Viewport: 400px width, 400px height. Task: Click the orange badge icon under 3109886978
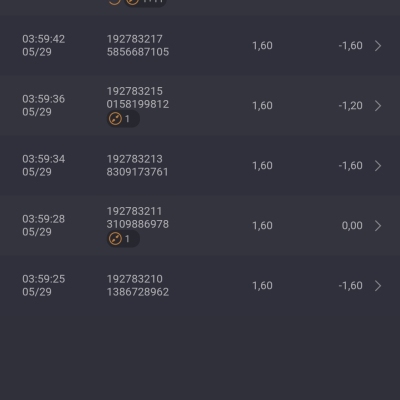tap(115, 239)
